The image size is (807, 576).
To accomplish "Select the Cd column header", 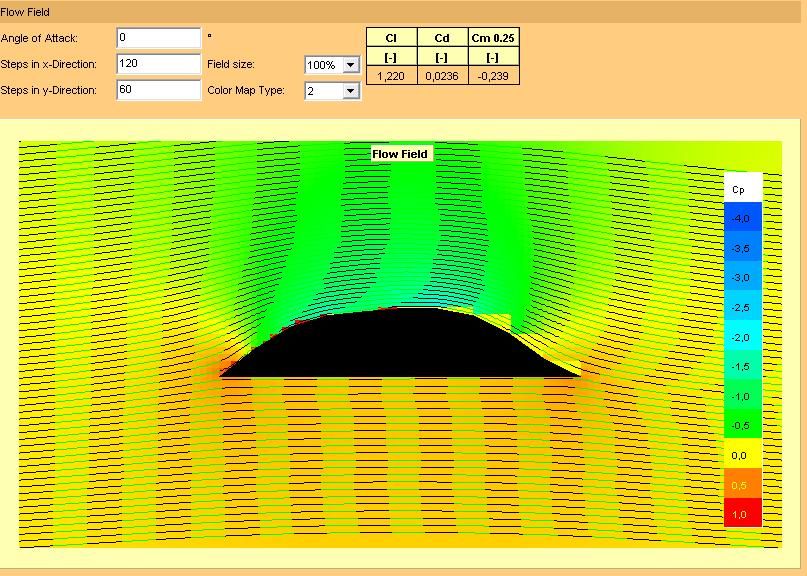I will (x=442, y=38).
